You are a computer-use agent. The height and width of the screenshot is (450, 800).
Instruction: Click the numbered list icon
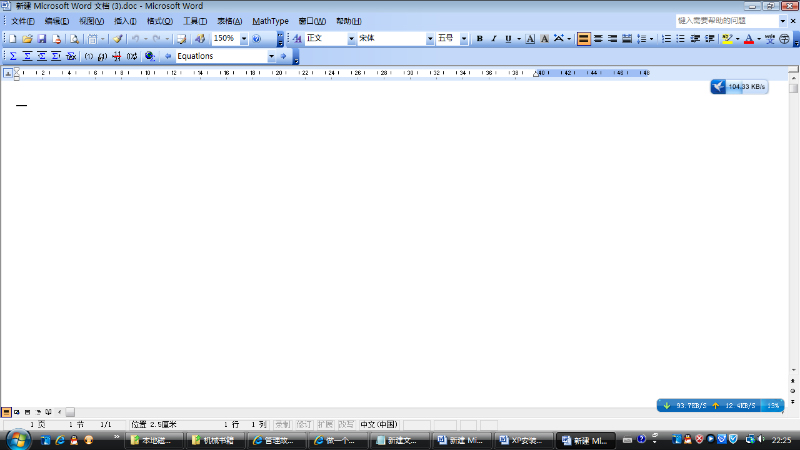coord(667,39)
